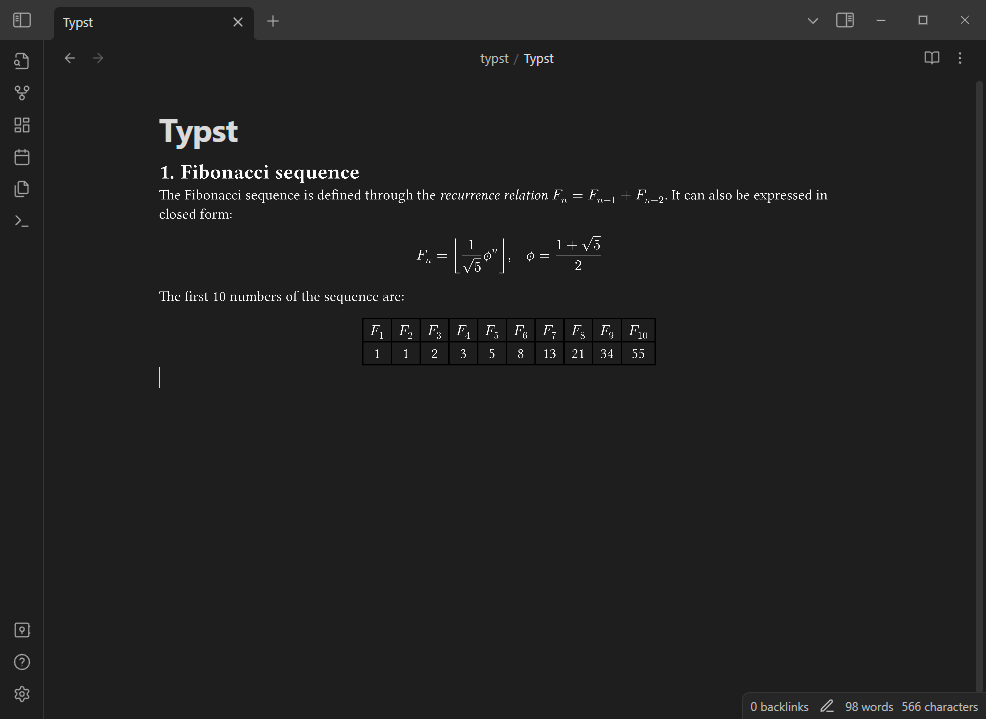This screenshot has width=986, height=719.
Task: Open today's daily note calendar icon
Action: coord(22,157)
